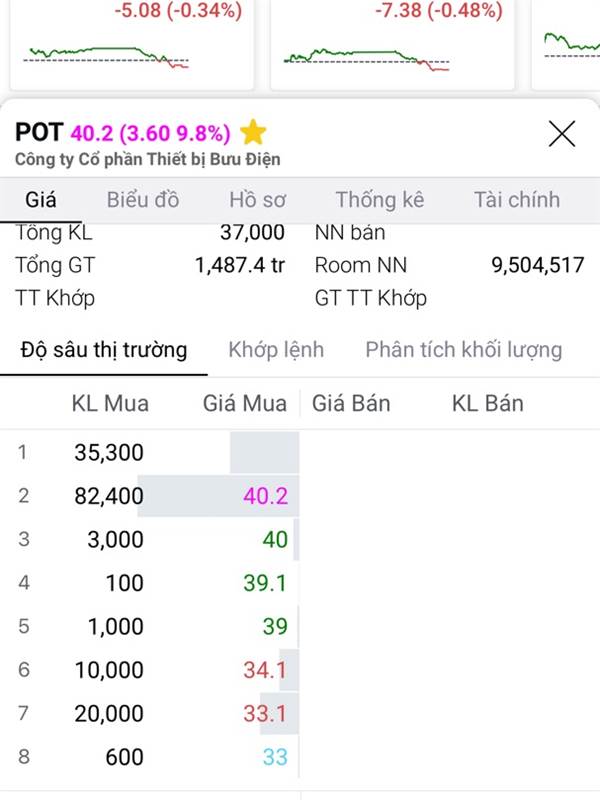Image resolution: width=600 pixels, height=800 pixels.
Task: Open Phân tích khối lượng sub-tab
Action: pyautogui.click(x=464, y=350)
